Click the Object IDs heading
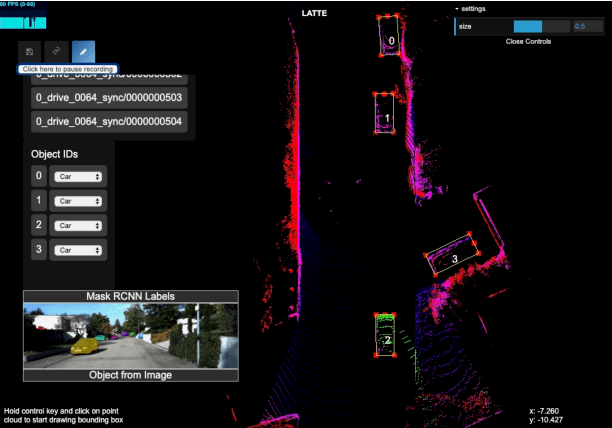Viewport: 612px width, 428px height. click(x=55, y=154)
